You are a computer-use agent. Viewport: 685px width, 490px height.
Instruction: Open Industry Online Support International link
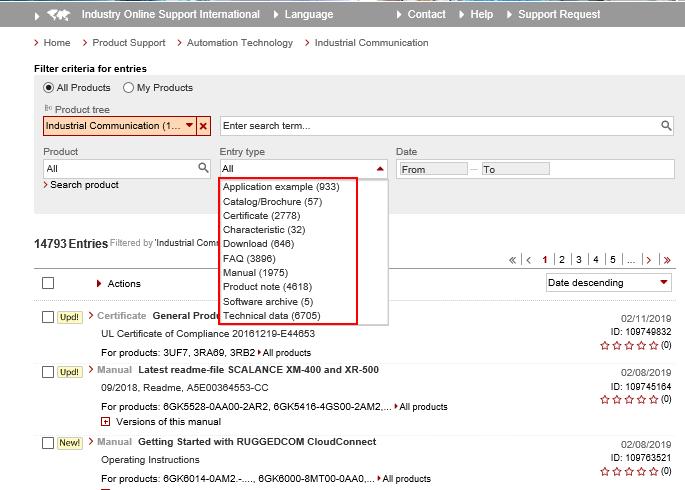click(x=170, y=14)
